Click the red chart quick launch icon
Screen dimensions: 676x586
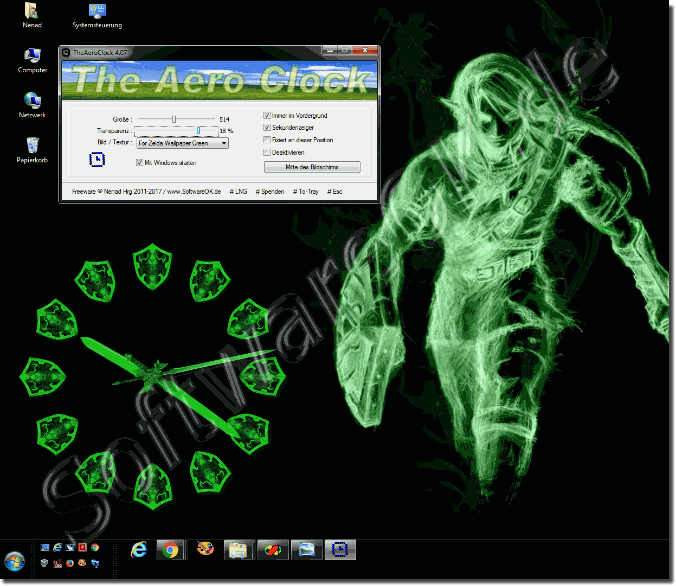[57, 563]
